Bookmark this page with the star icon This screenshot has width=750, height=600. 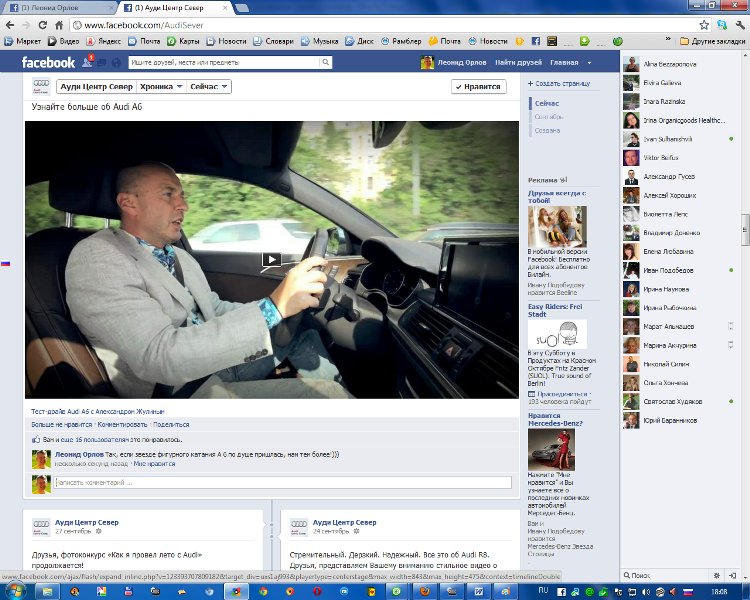tap(704, 25)
